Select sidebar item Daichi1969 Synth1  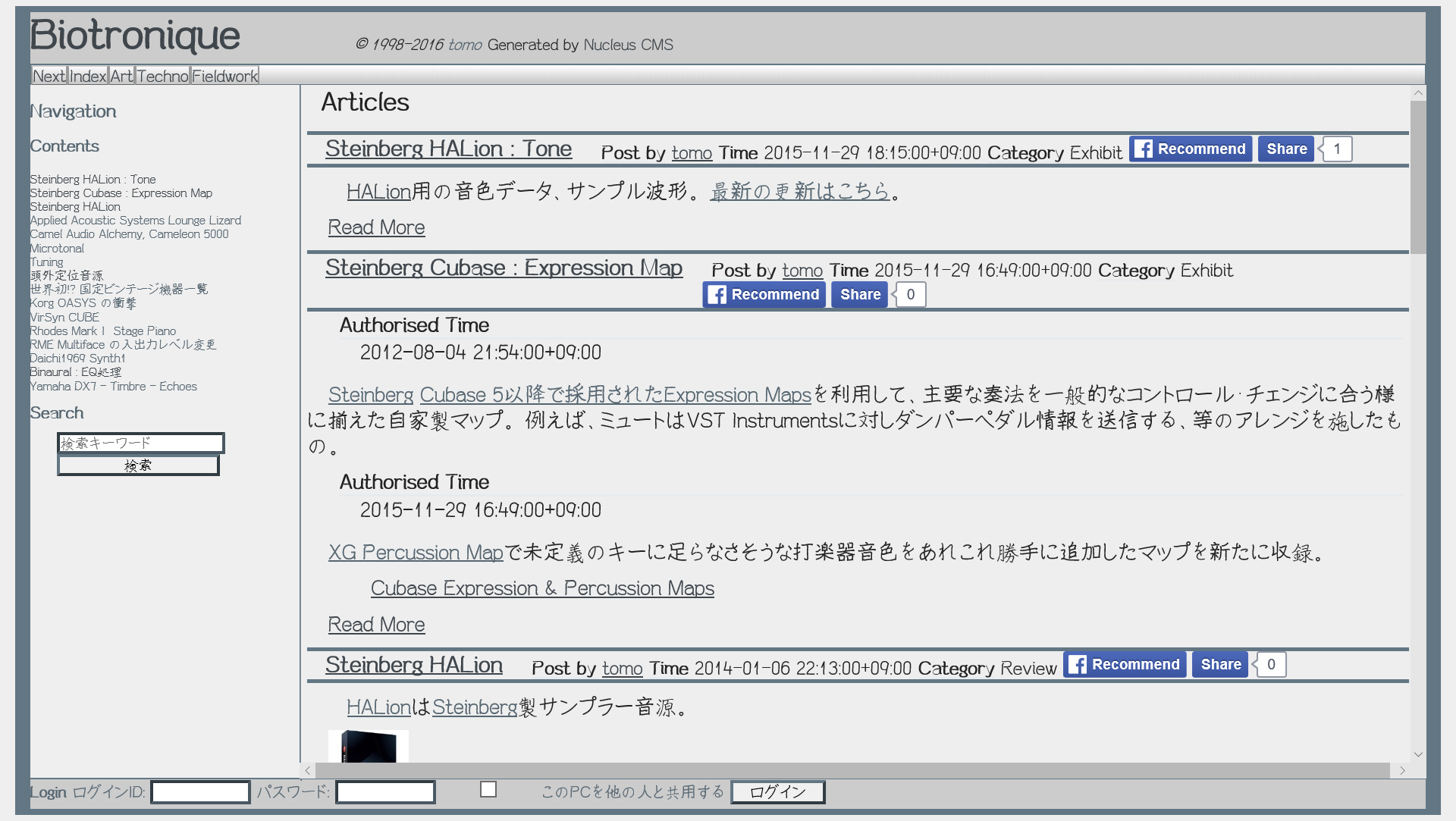coord(77,359)
